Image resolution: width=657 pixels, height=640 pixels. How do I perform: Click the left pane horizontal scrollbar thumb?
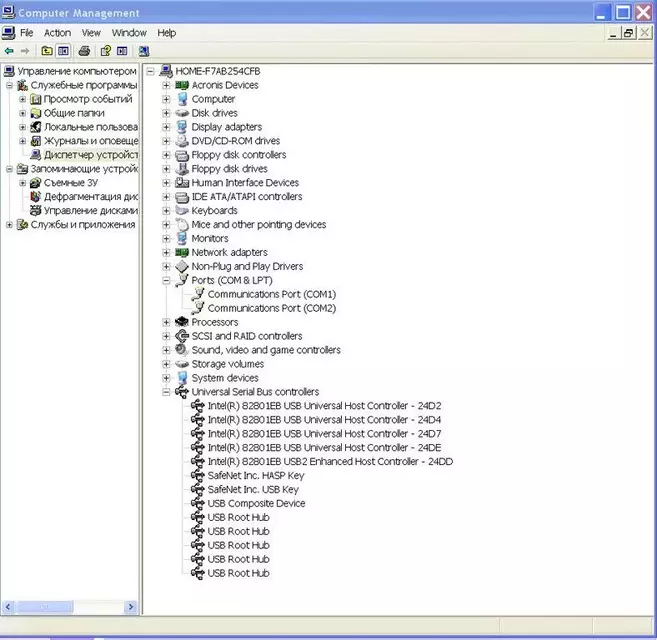coord(44,606)
